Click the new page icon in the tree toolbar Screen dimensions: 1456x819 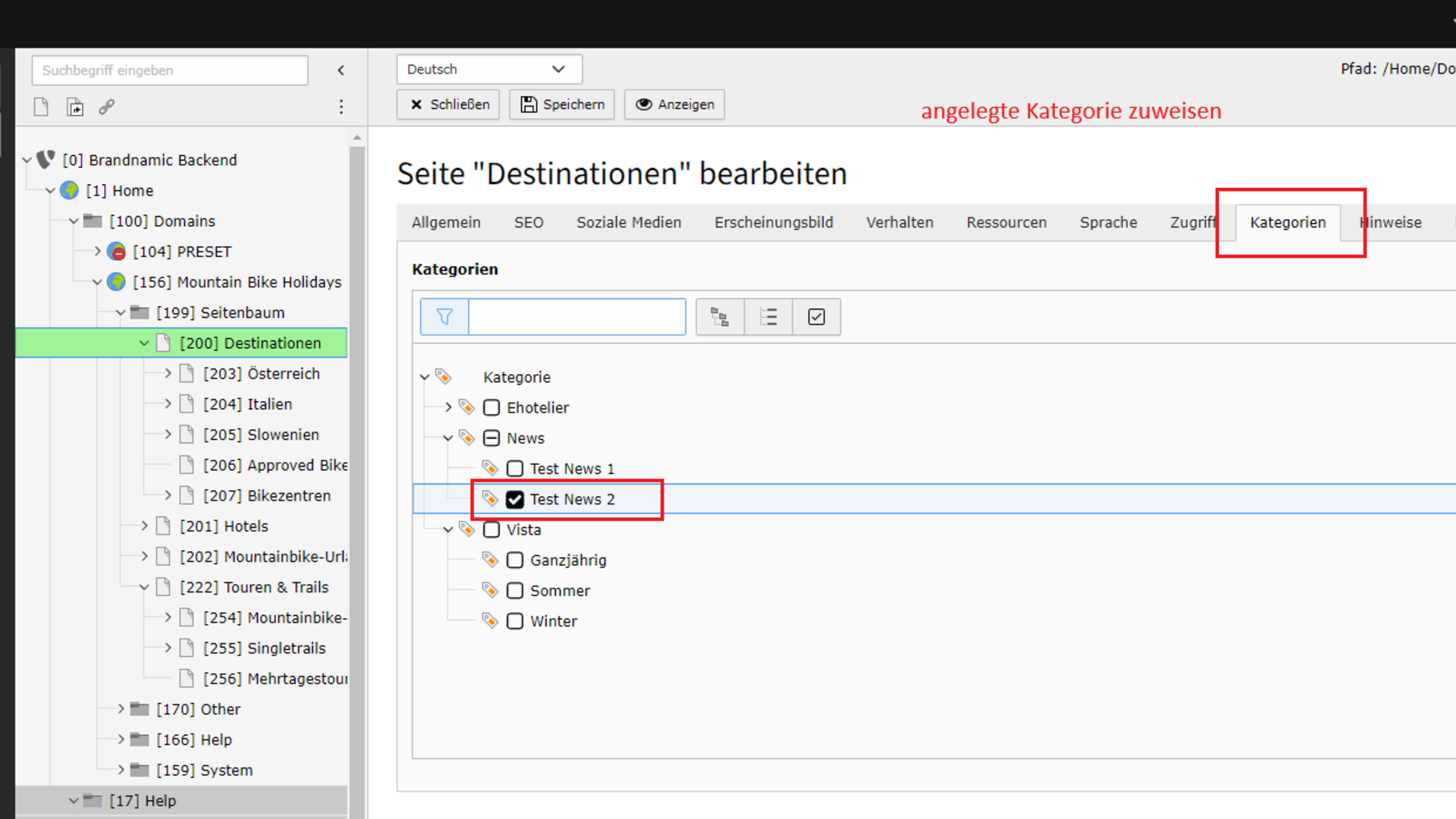41,107
